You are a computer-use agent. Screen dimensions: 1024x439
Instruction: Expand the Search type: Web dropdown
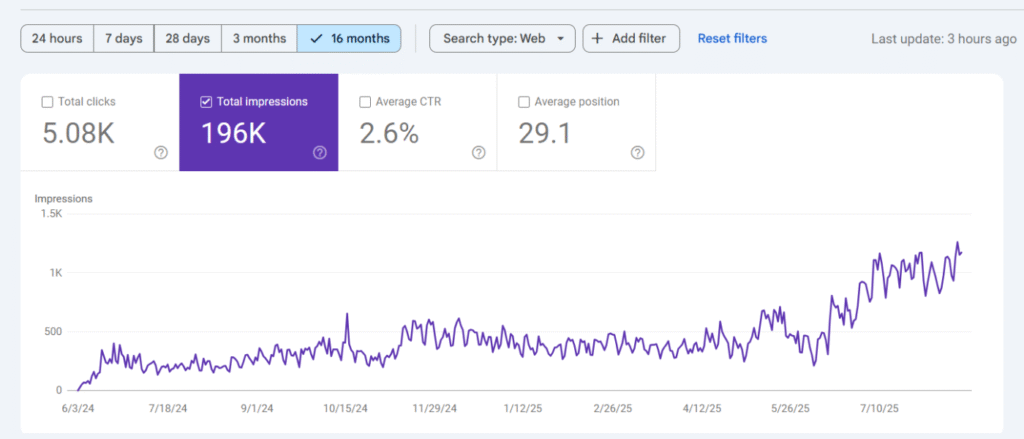tap(502, 39)
